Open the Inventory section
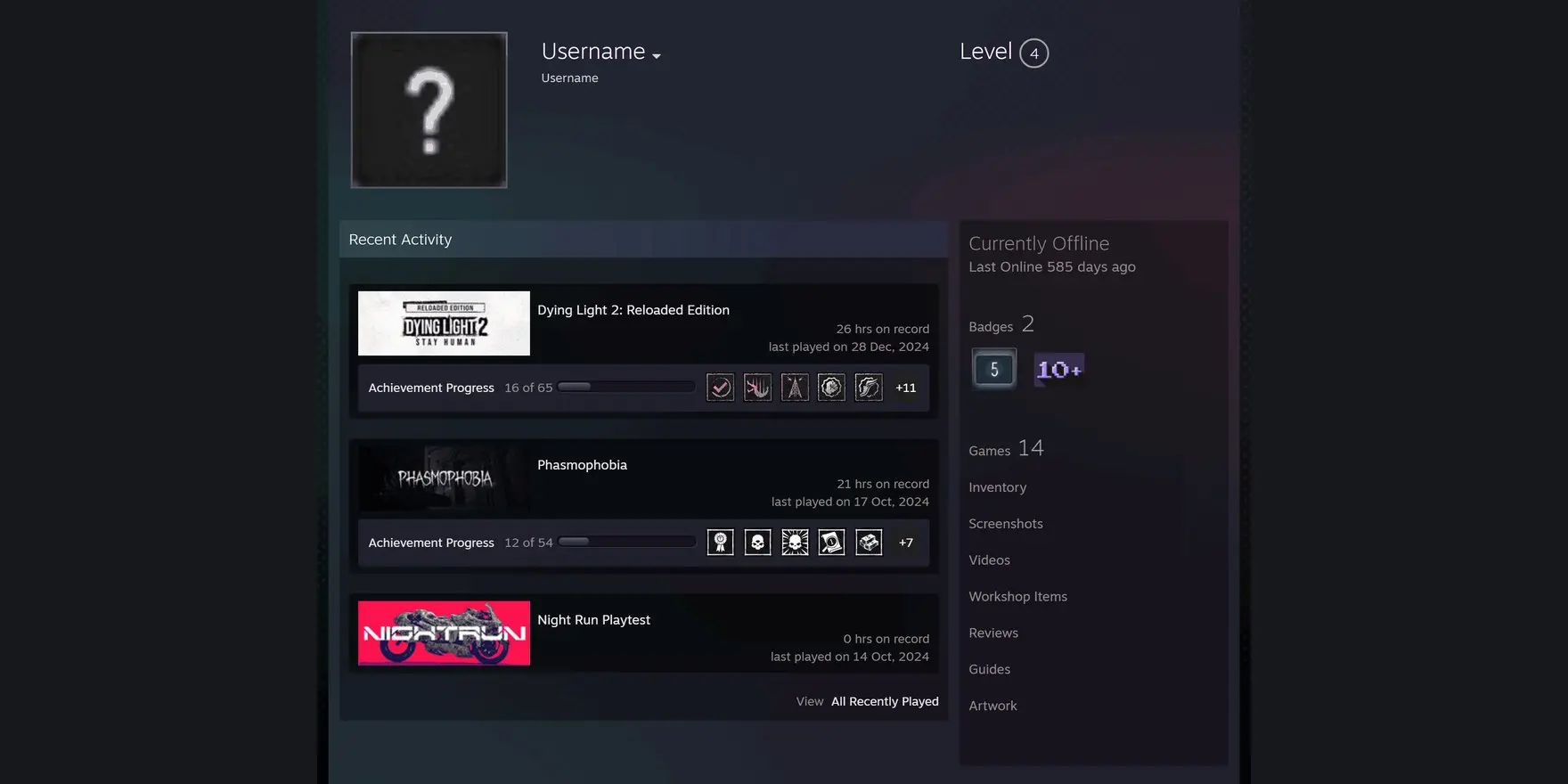The width and height of the screenshot is (1568, 784). [997, 487]
